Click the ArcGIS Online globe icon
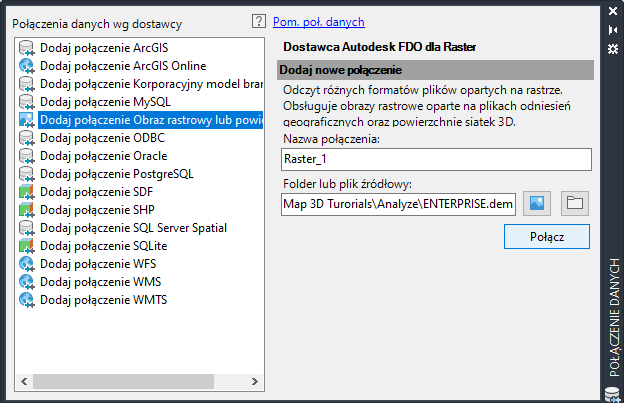The image size is (624, 403). (x=27, y=66)
